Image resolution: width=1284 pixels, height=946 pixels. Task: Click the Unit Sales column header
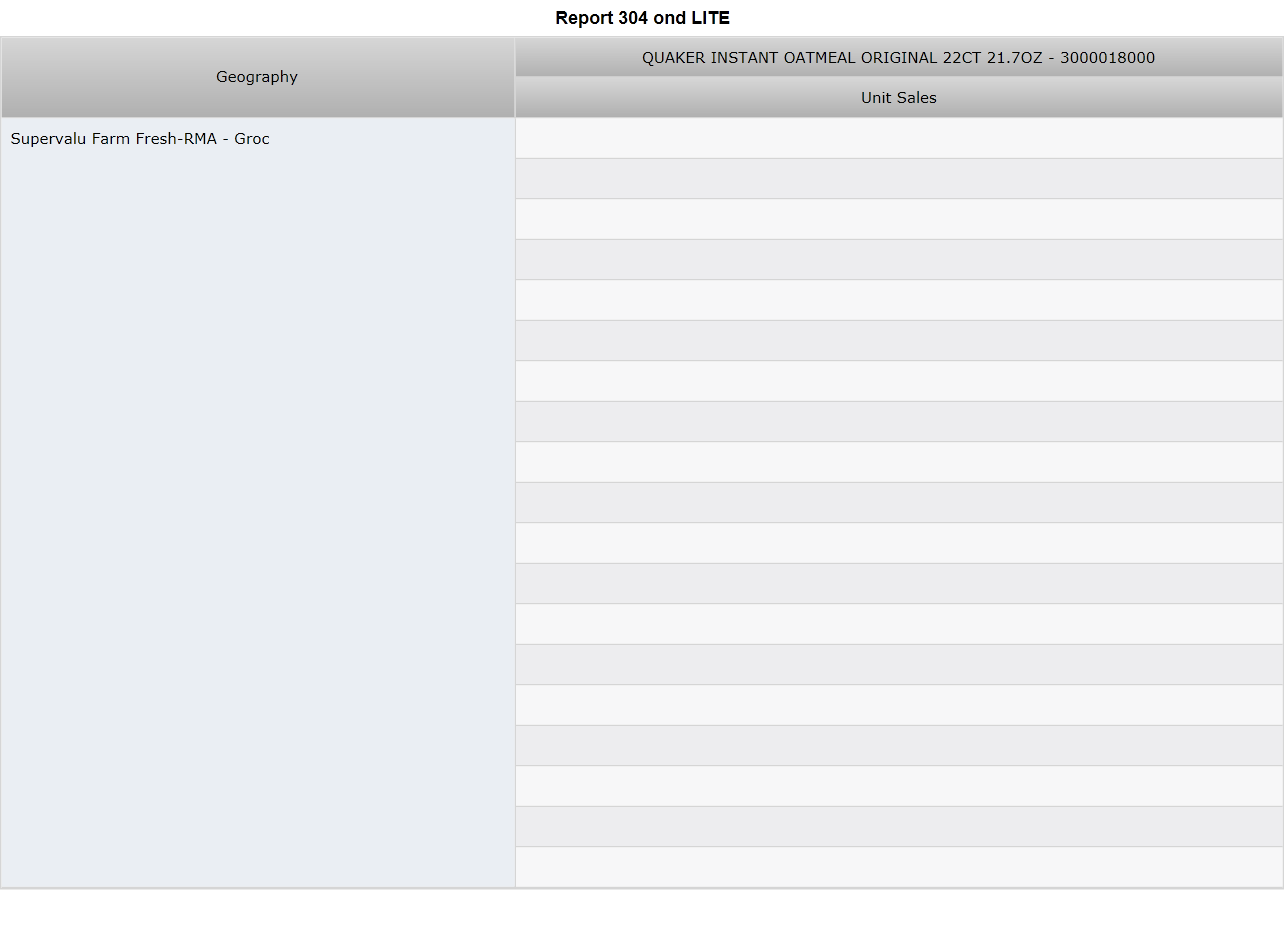898,98
